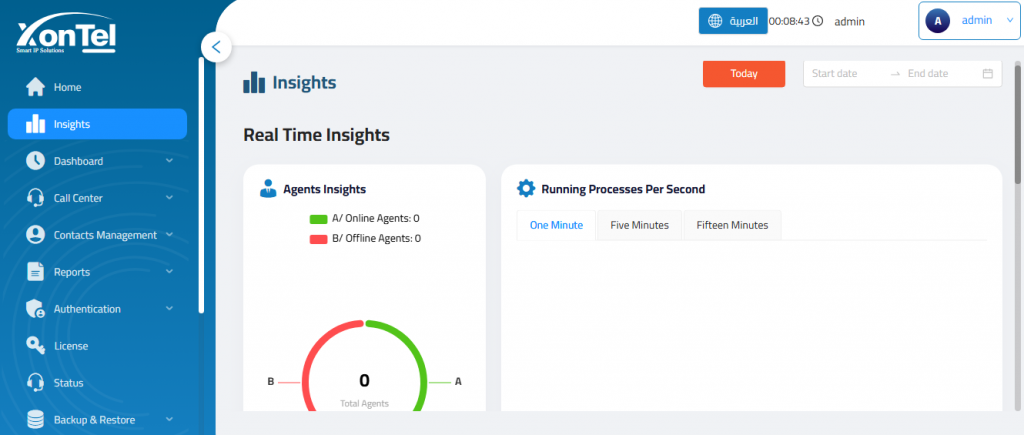The height and width of the screenshot is (435, 1024).
Task: Click the Running Processes gear icon
Action: (526, 189)
